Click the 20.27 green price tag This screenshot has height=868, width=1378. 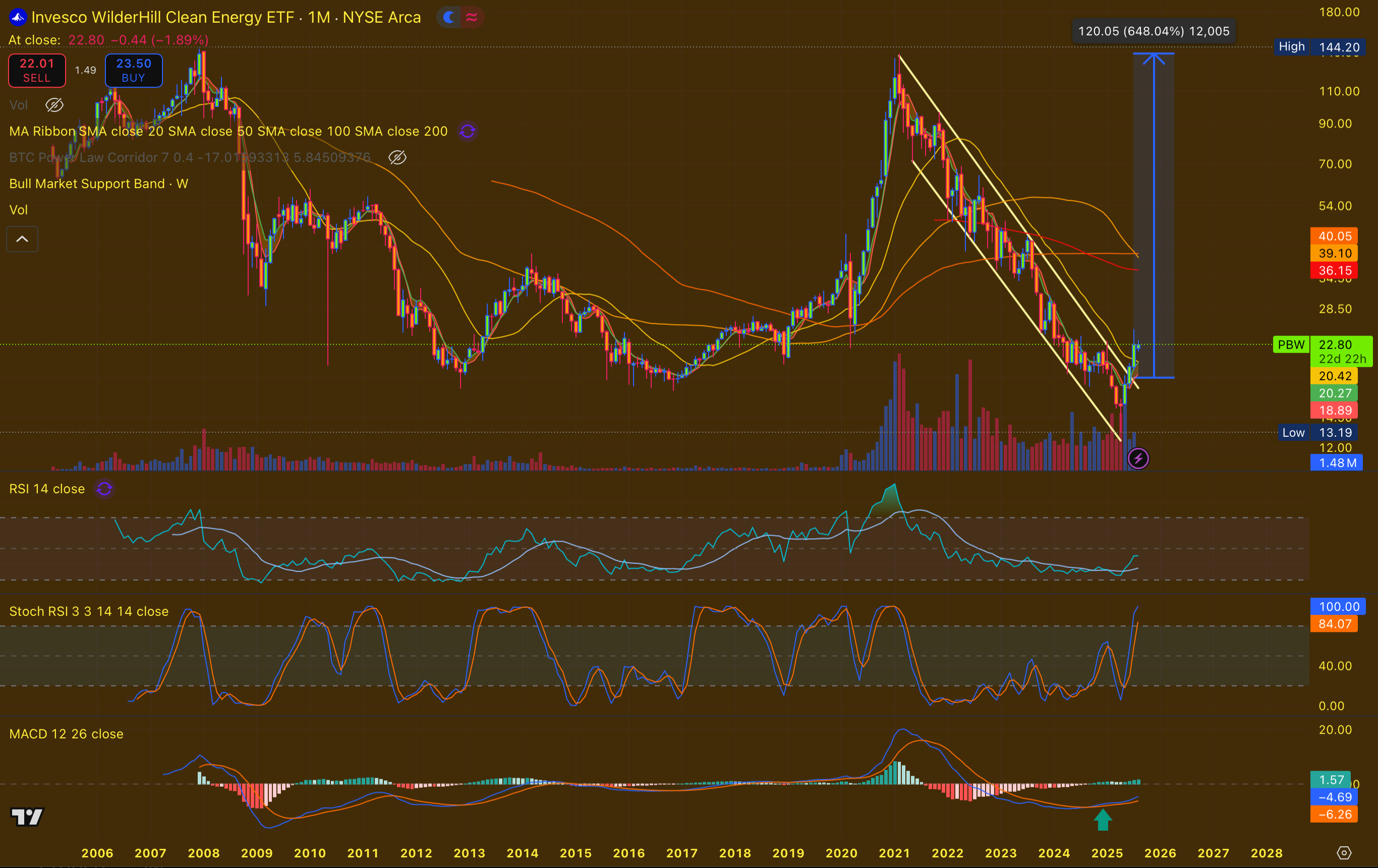click(1334, 393)
